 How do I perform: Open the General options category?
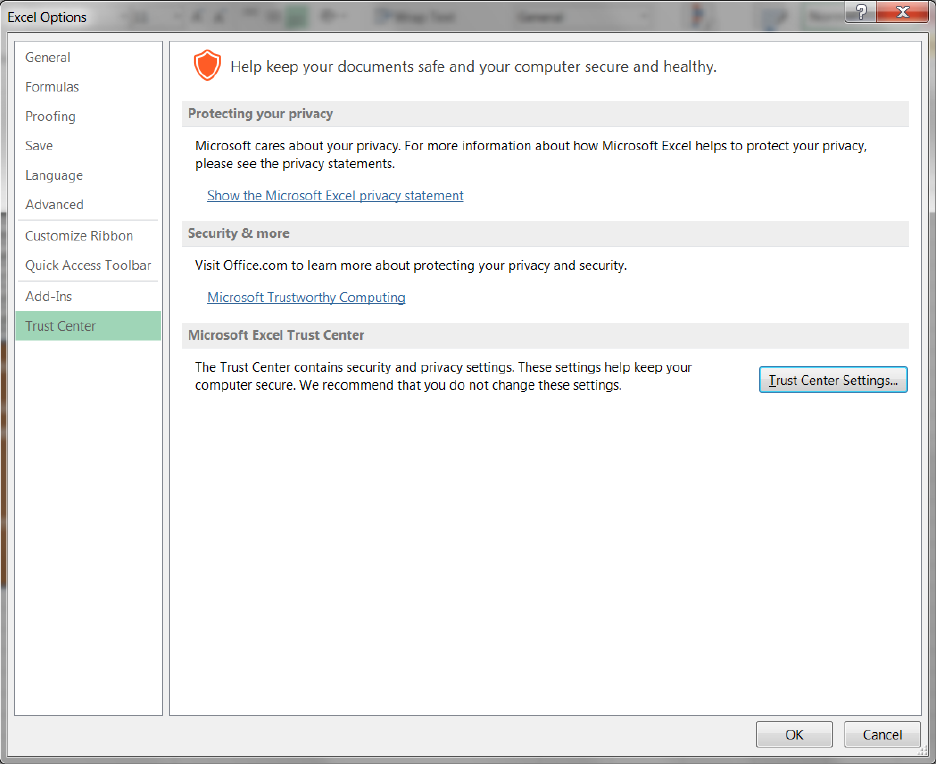point(48,58)
